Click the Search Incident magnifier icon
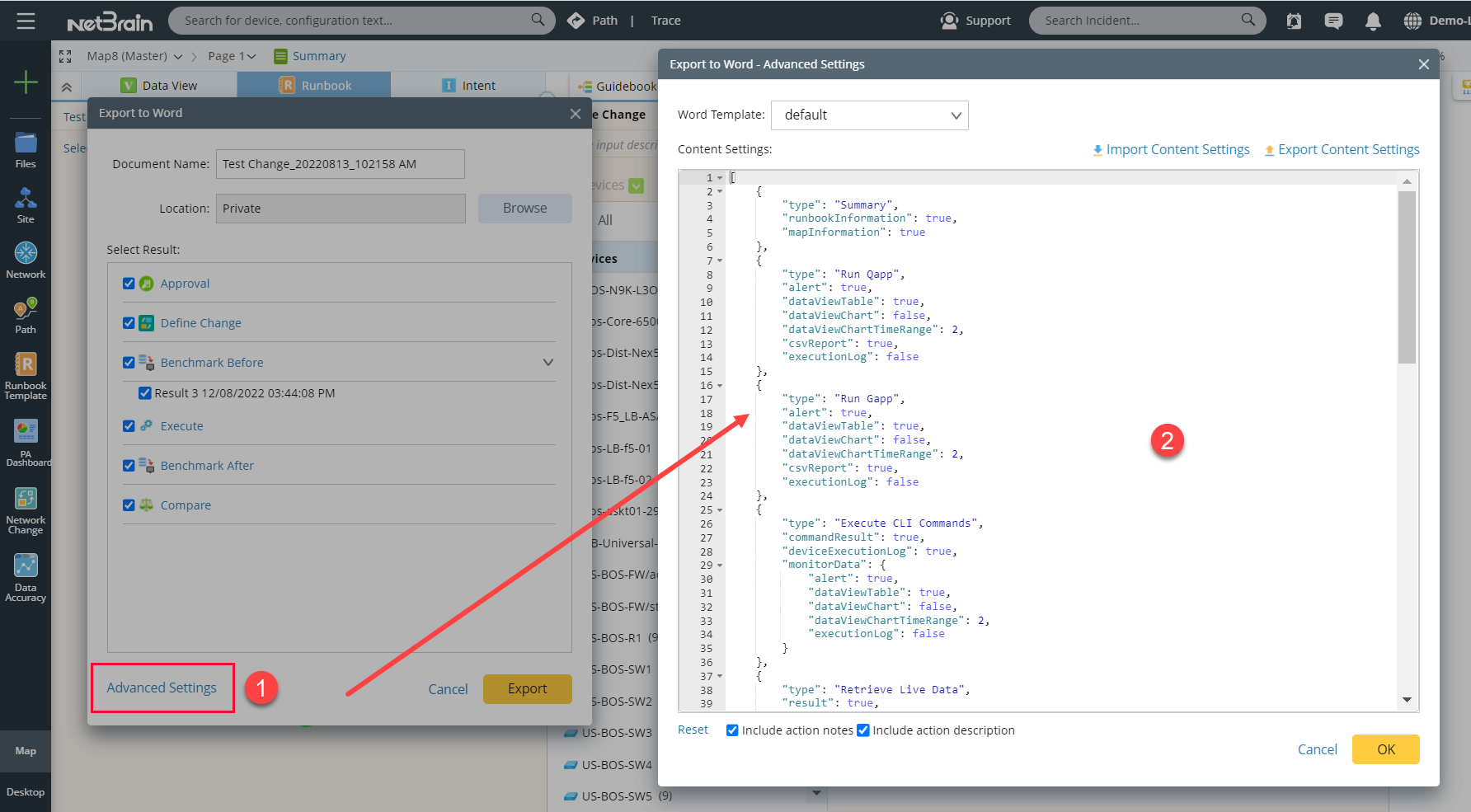 click(1248, 20)
